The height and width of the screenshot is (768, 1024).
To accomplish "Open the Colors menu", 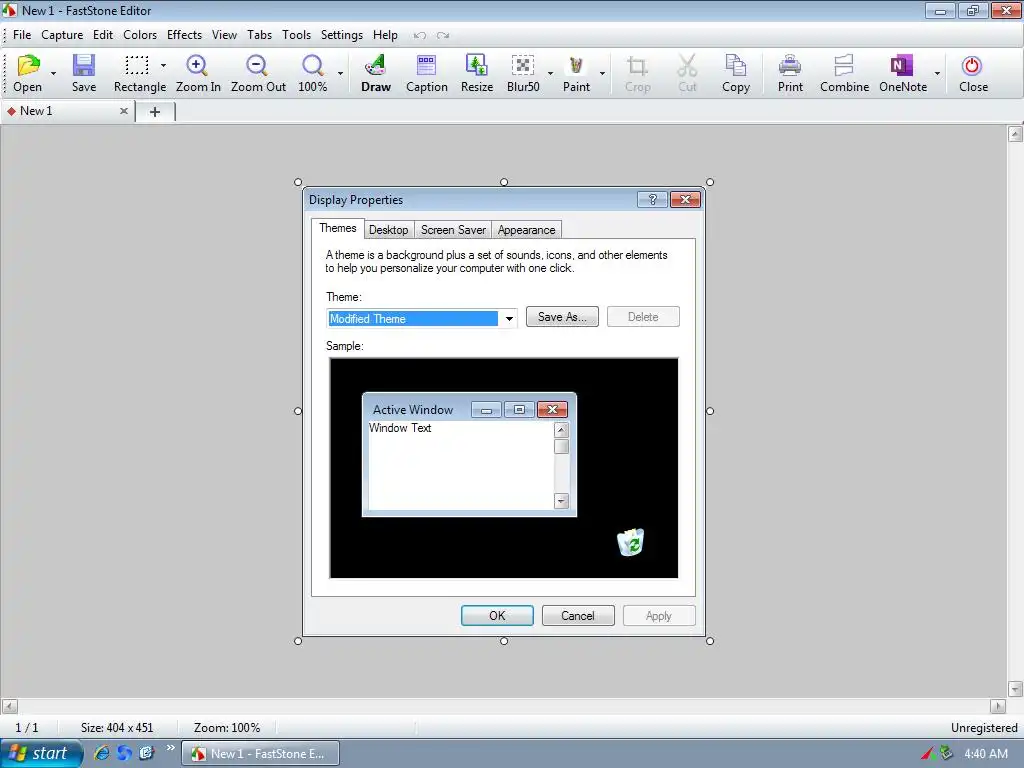I will (140, 35).
